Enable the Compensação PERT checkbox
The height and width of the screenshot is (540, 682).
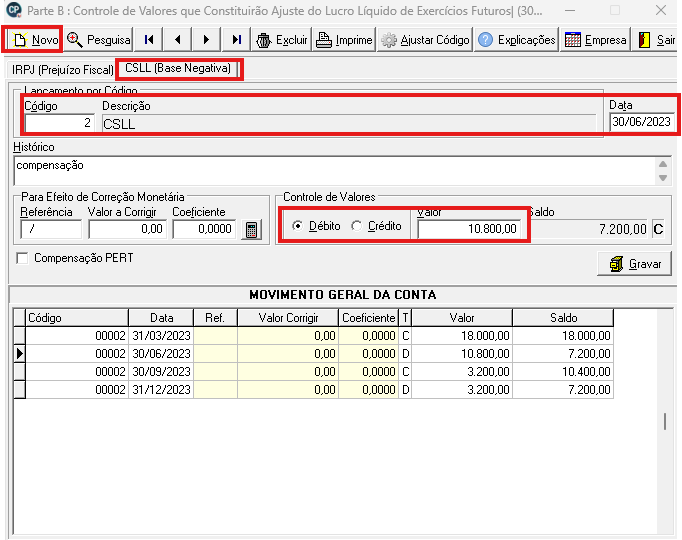point(22,258)
